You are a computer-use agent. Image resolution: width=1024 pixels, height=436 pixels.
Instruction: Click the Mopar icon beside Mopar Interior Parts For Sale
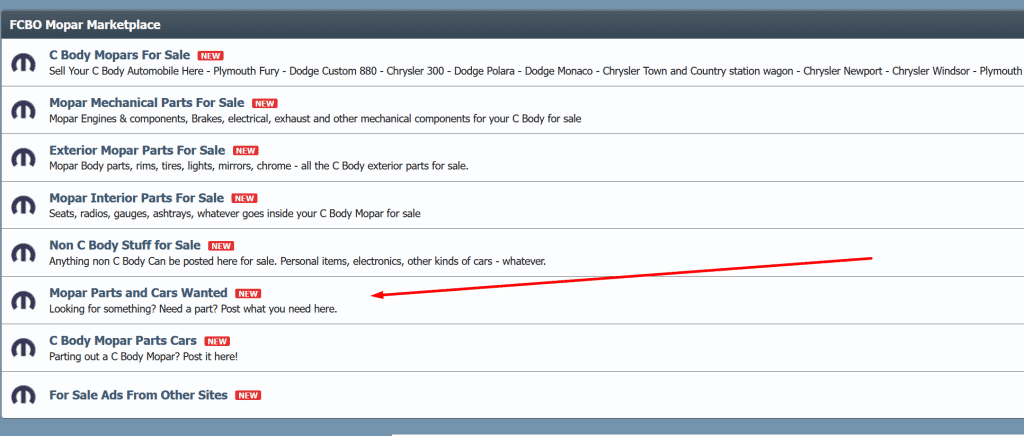(23, 206)
